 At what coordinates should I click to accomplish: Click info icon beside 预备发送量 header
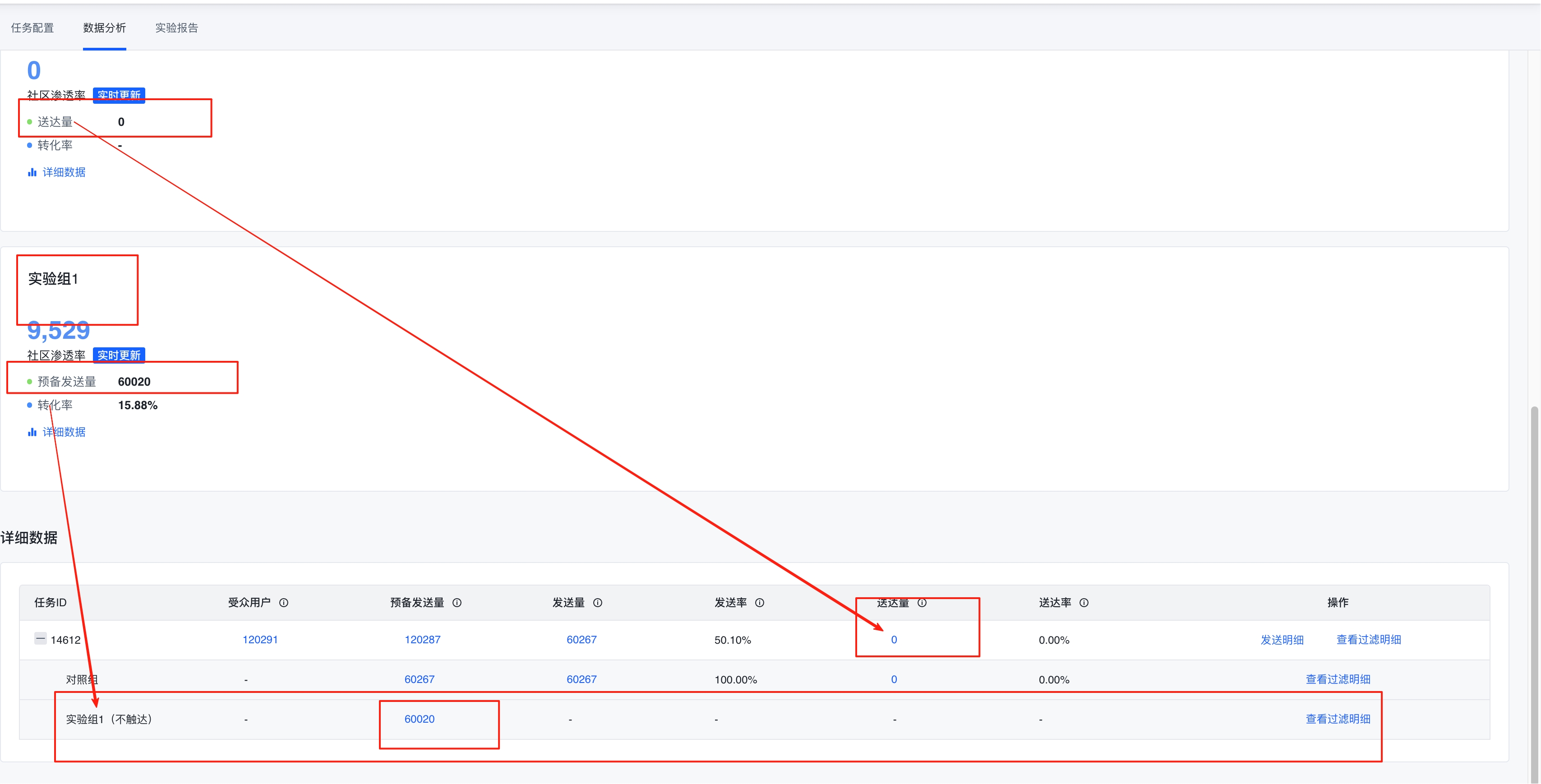coord(457,603)
